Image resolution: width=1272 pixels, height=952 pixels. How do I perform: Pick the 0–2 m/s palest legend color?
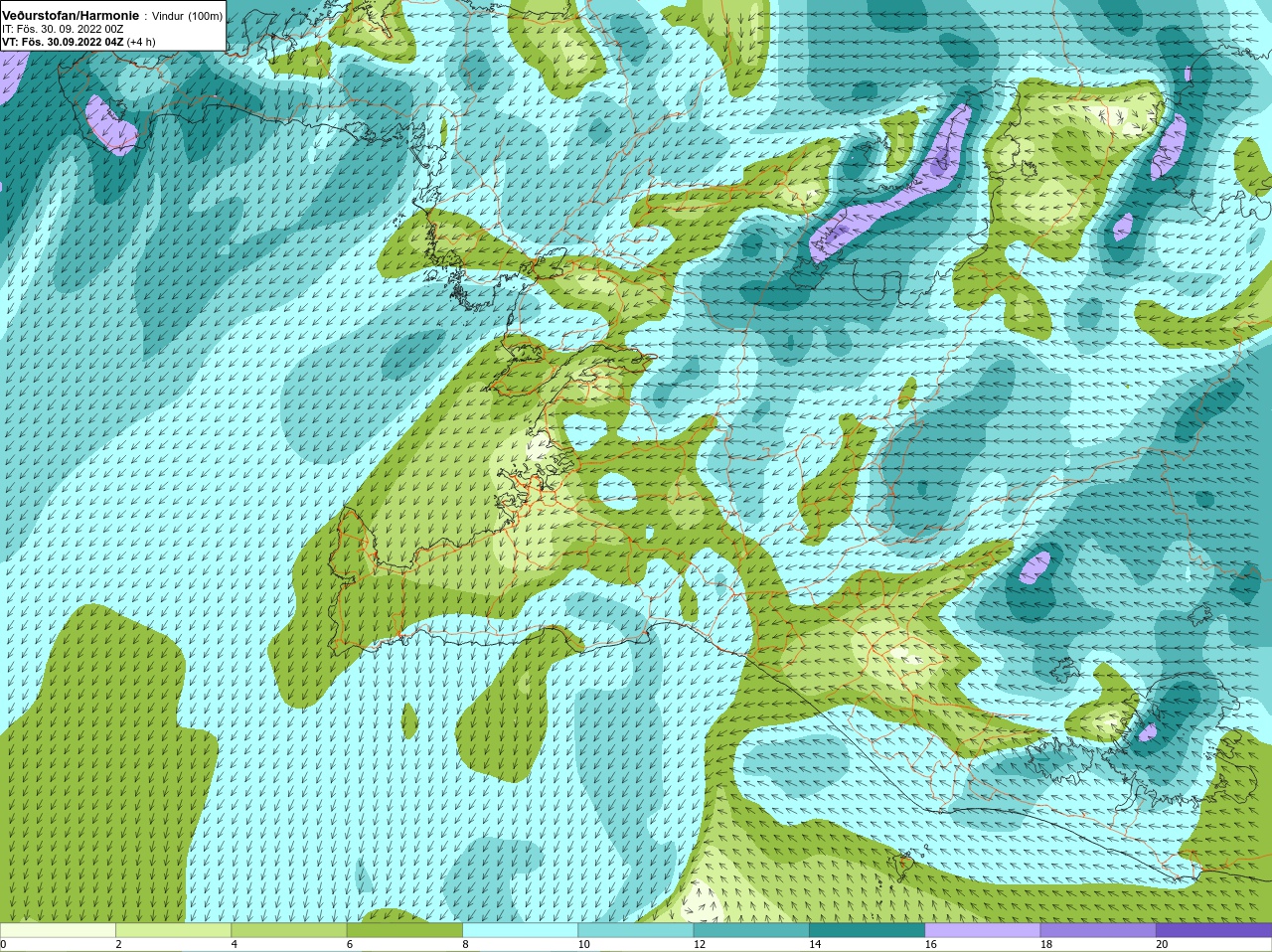click(58, 930)
